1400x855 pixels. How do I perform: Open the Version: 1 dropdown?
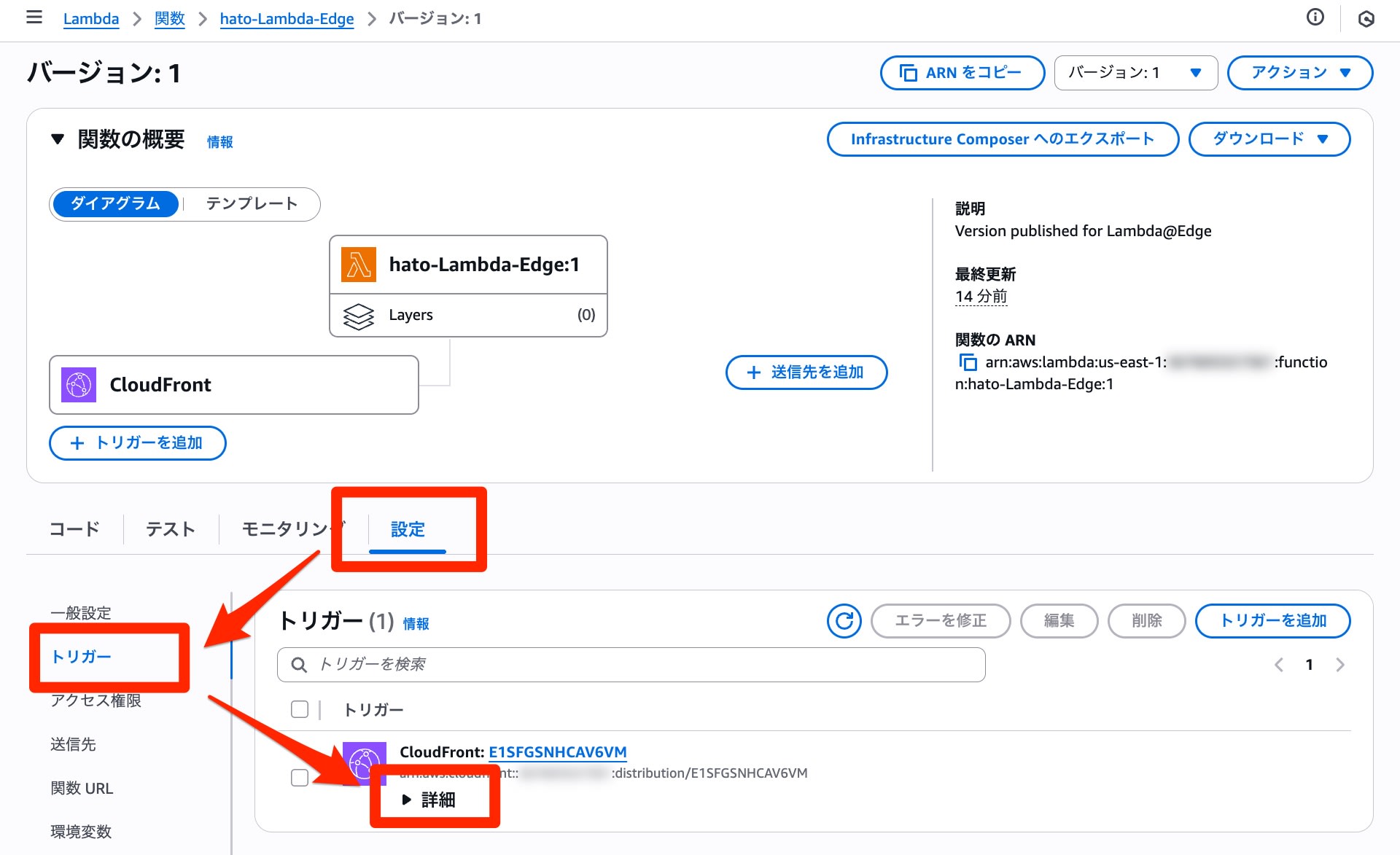point(1135,73)
